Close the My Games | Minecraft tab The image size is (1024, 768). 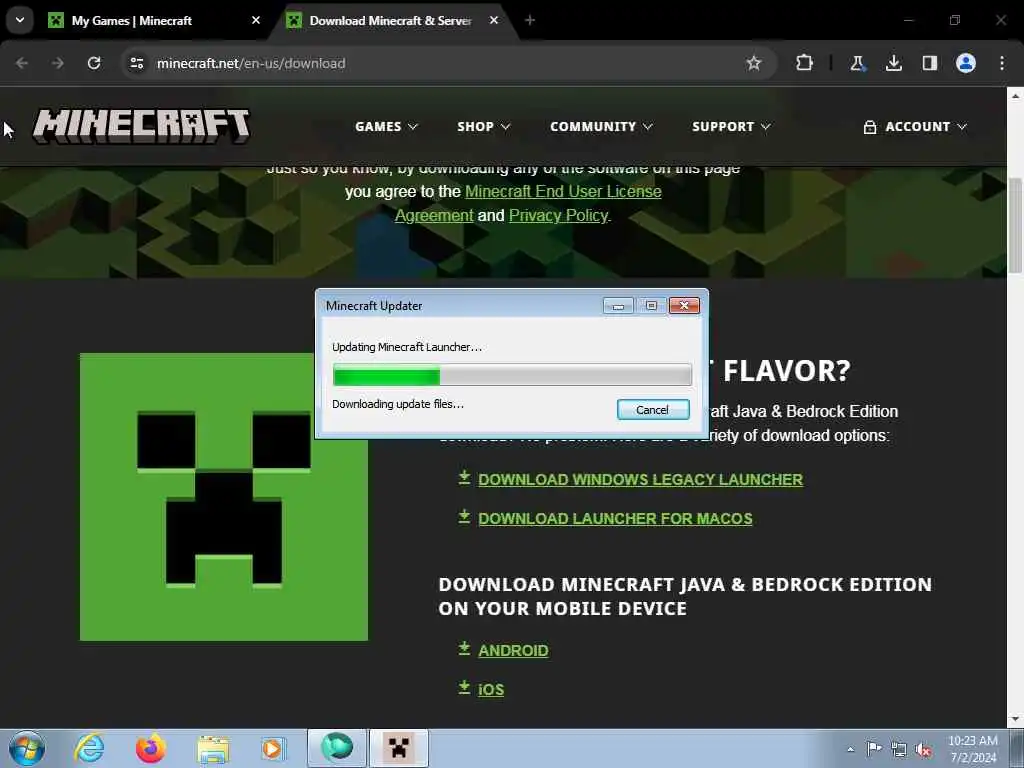coord(256,20)
